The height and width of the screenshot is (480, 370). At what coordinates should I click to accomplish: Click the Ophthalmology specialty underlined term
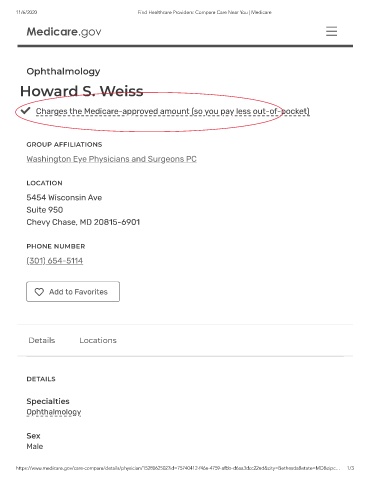(x=54, y=412)
